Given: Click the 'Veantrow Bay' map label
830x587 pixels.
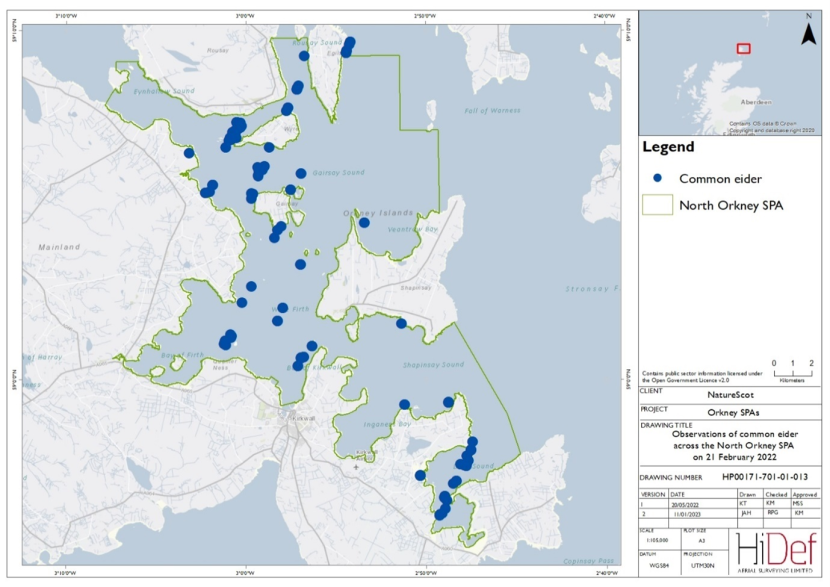Looking at the screenshot, I should (x=413, y=229).
